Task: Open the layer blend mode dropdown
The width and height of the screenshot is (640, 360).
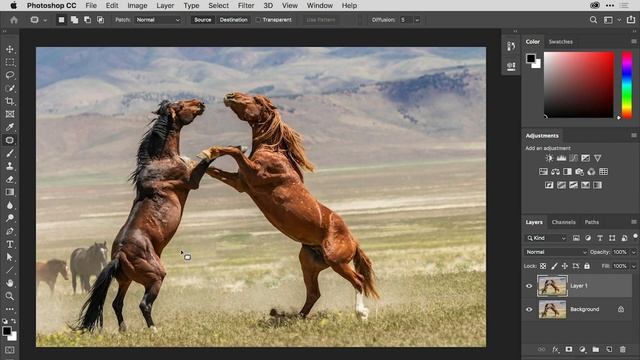Action: (x=556, y=252)
